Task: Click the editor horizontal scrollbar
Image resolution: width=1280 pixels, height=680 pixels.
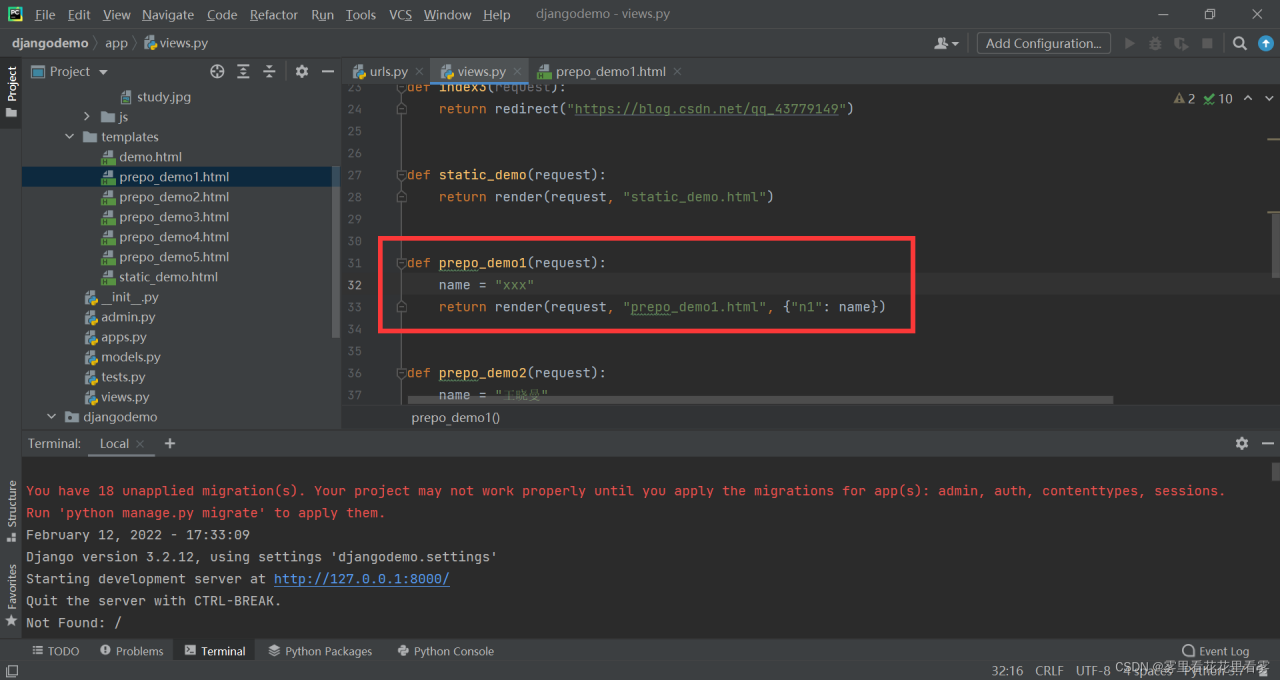Action: click(760, 400)
